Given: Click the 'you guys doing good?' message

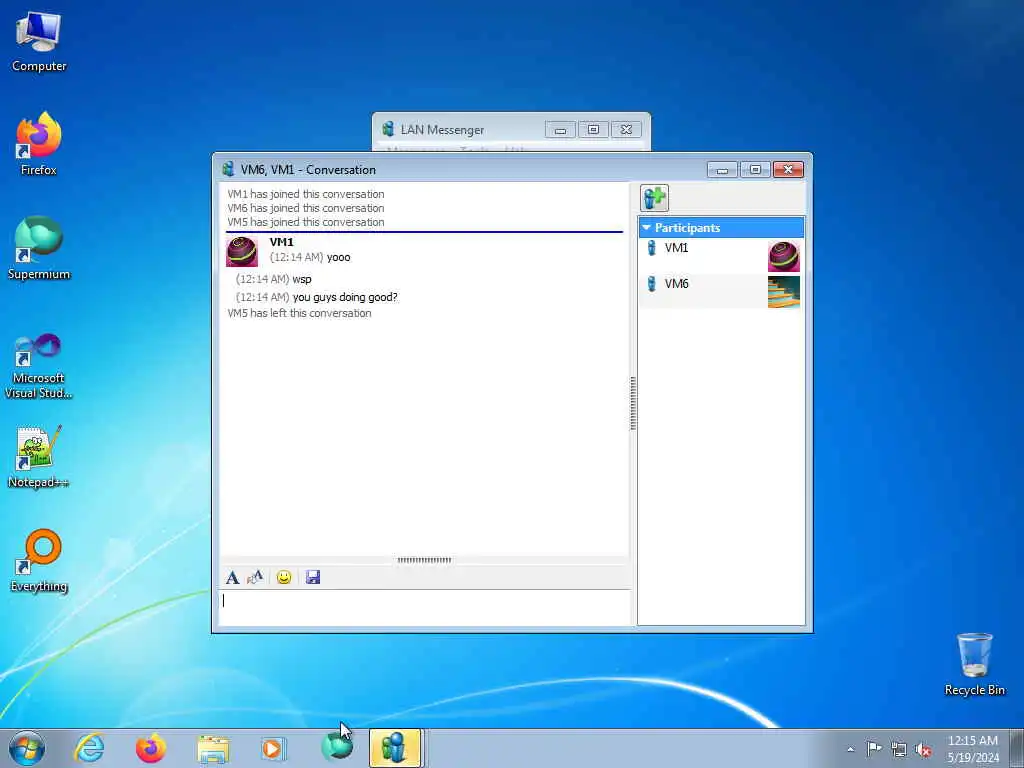Looking at the screenshot, I should [x=345, y=297].
